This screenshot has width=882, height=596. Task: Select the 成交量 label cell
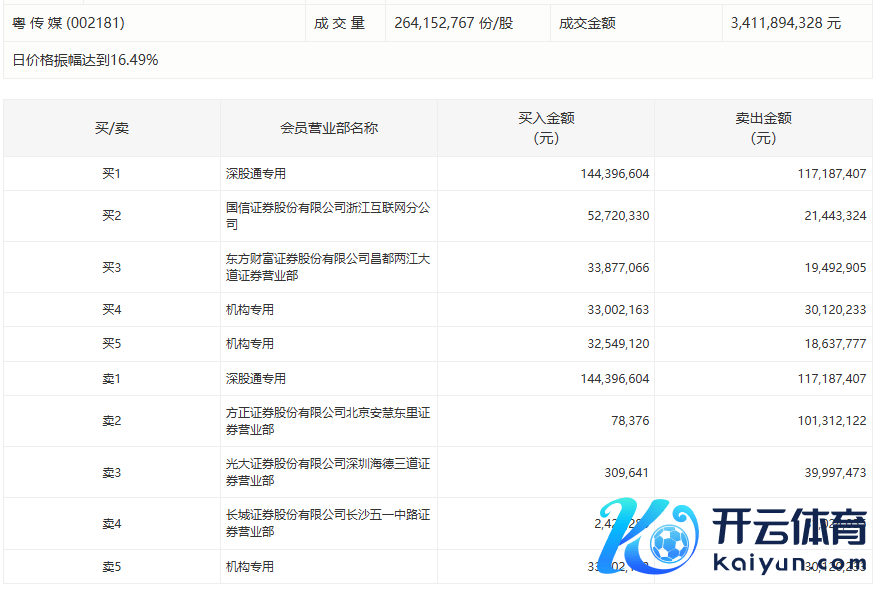point(344,22)
